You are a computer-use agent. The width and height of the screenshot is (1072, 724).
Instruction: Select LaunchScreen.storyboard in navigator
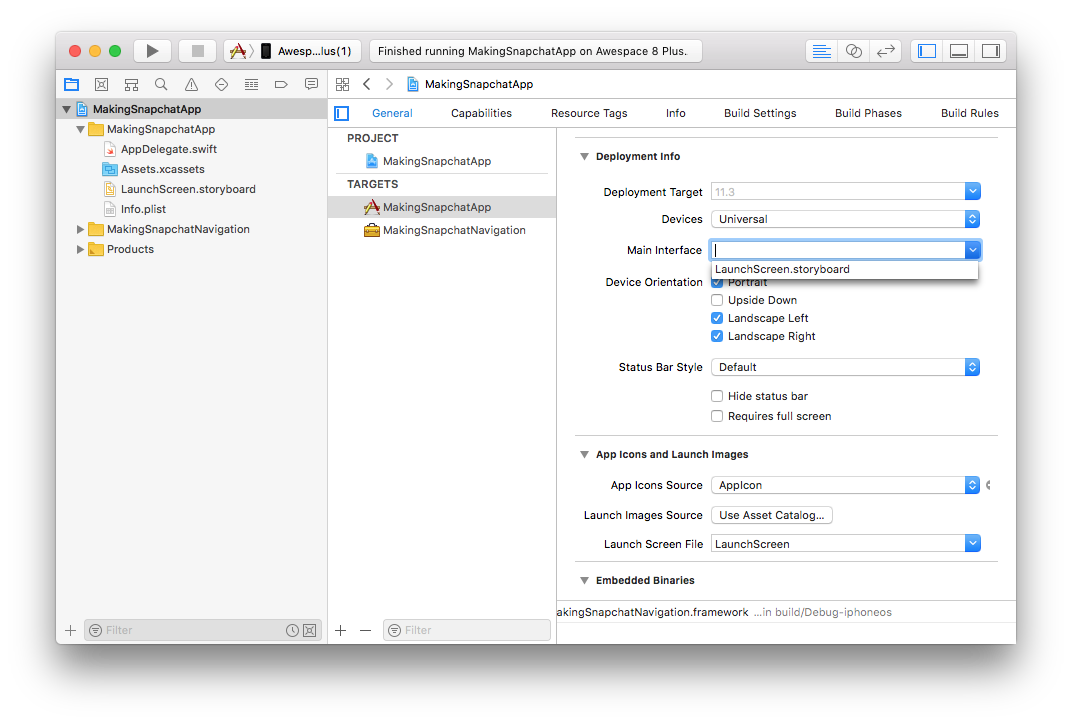coord(188,189)
